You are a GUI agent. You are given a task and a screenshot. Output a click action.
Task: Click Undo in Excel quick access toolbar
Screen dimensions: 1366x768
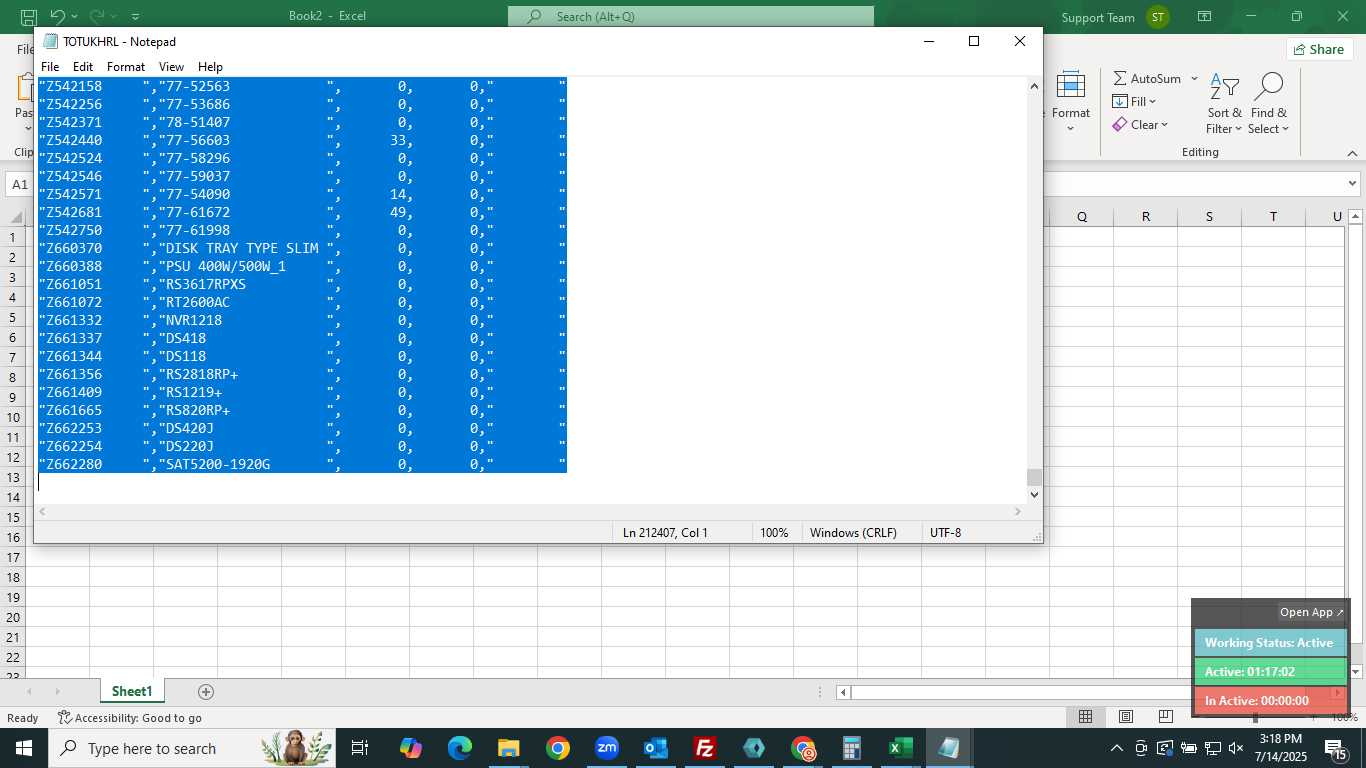58,17
